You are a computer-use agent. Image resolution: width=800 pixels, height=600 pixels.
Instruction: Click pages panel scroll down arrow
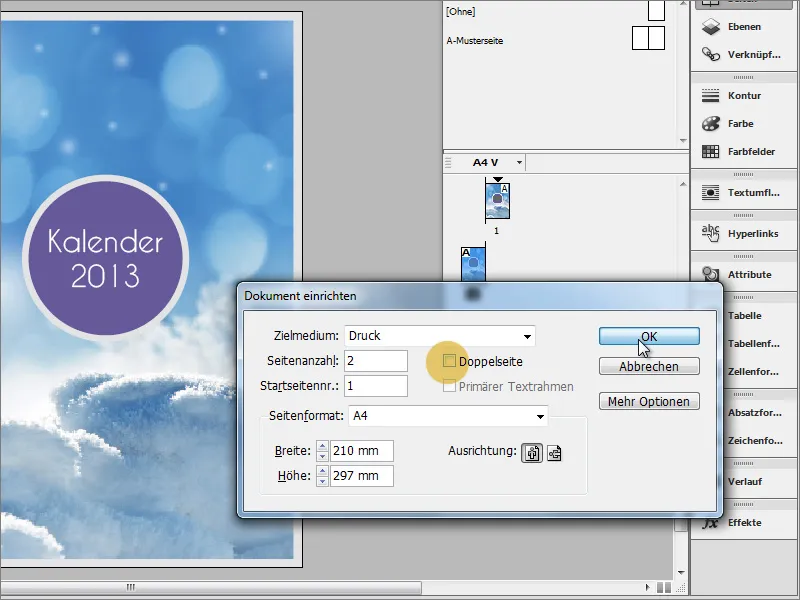coord(681,572)
